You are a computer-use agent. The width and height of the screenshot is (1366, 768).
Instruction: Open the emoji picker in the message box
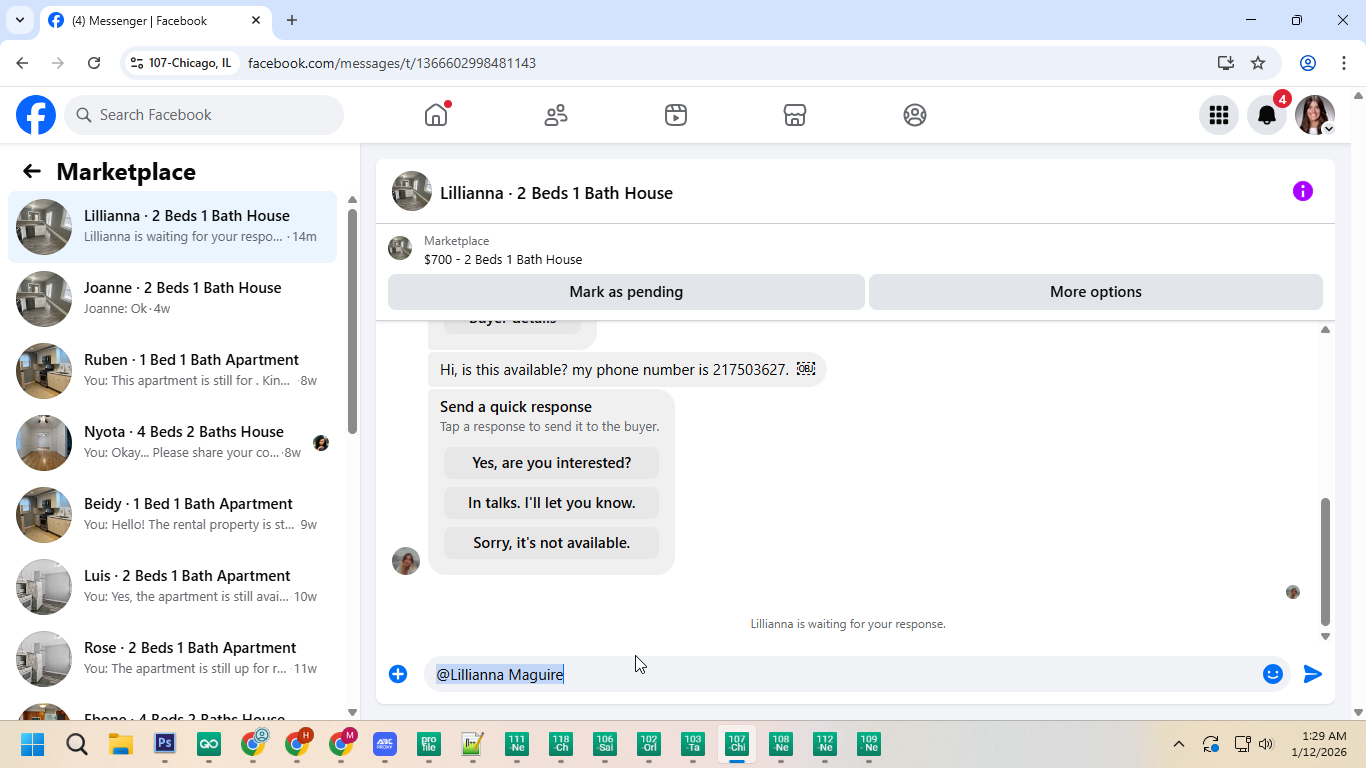coord(1273,674)
